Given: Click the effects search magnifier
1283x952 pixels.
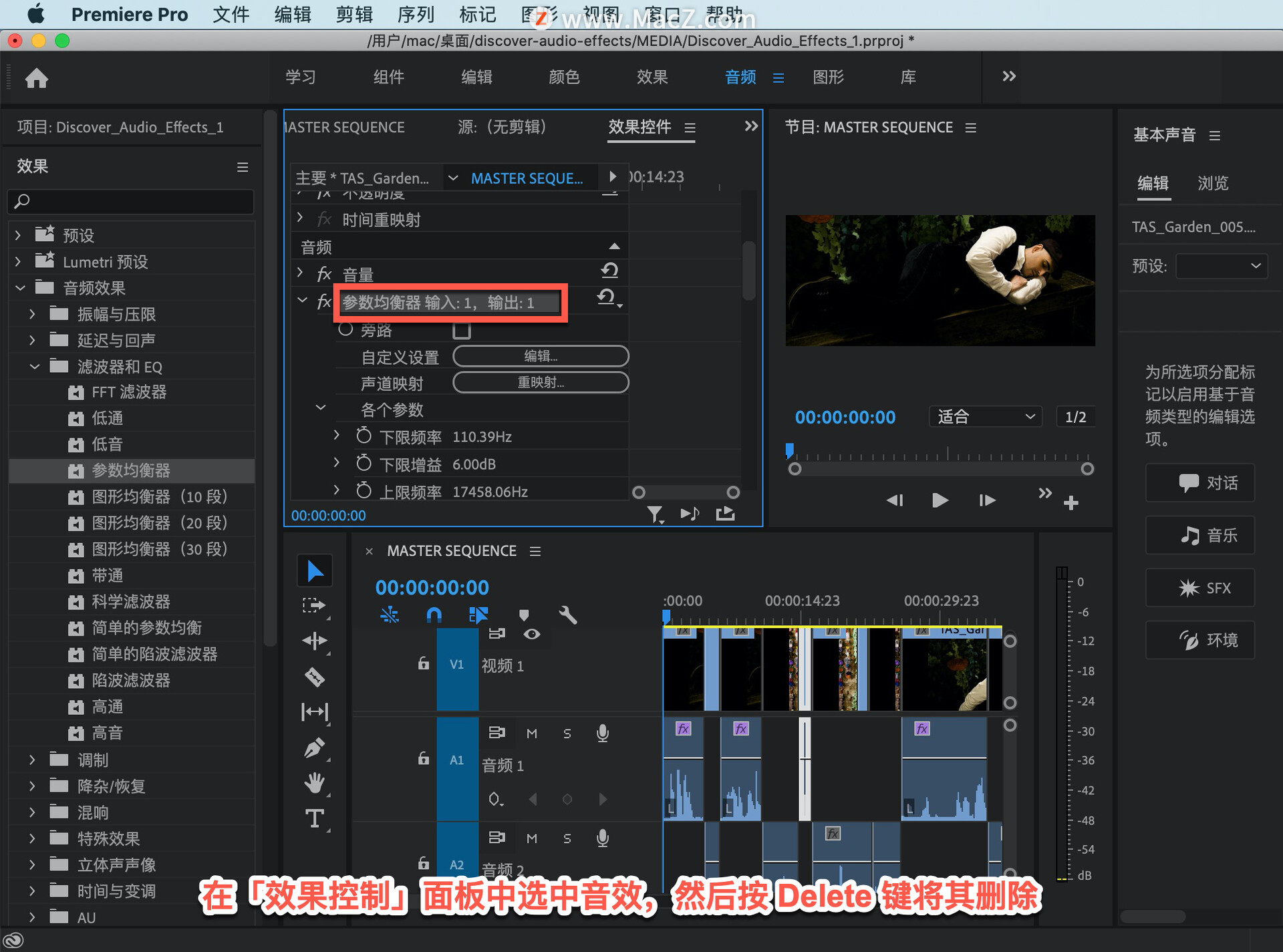Looking at the screenshot, I should click(22, 201).
